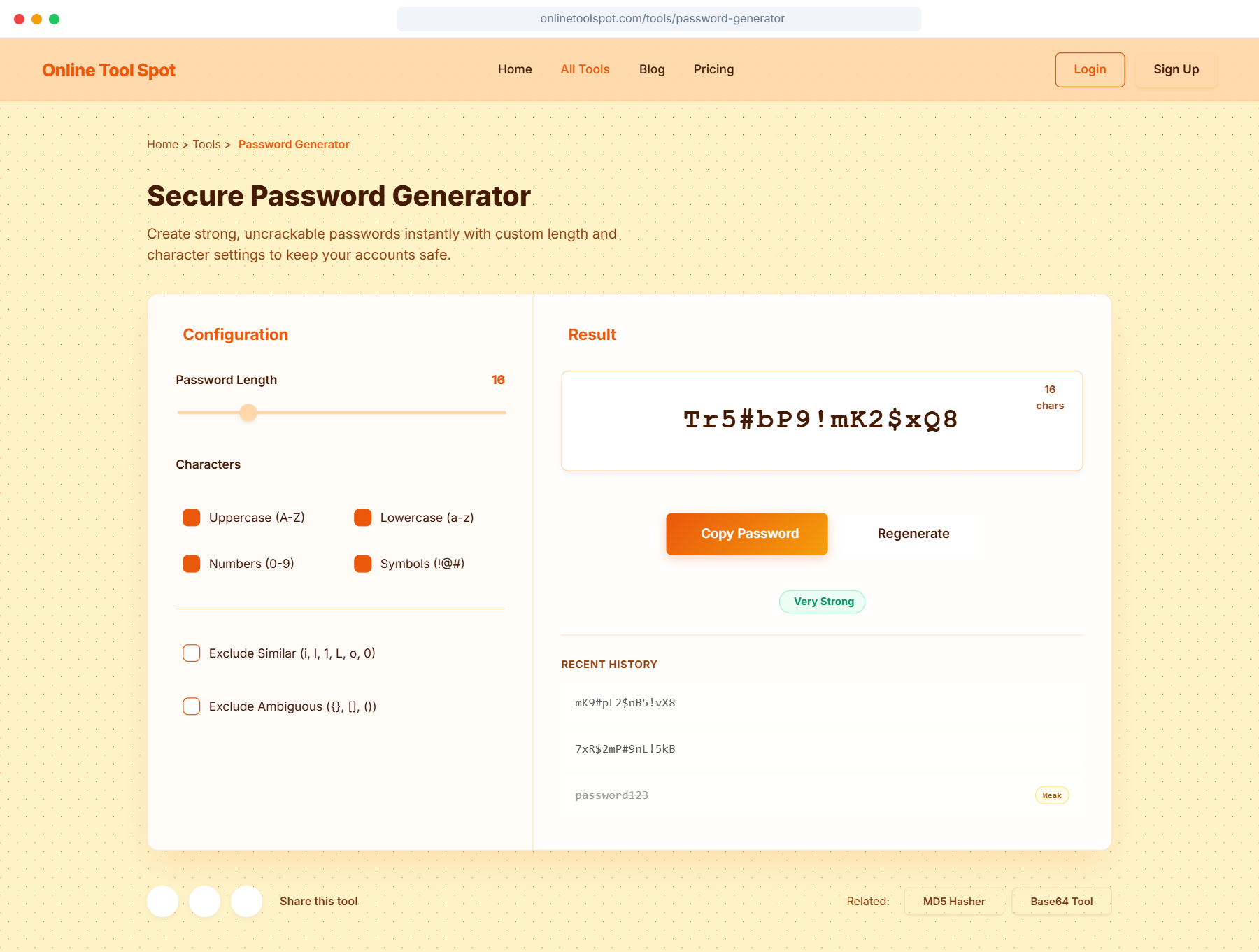Click the Copy Password button
The image size is (1259, 952).
(746, 533)
